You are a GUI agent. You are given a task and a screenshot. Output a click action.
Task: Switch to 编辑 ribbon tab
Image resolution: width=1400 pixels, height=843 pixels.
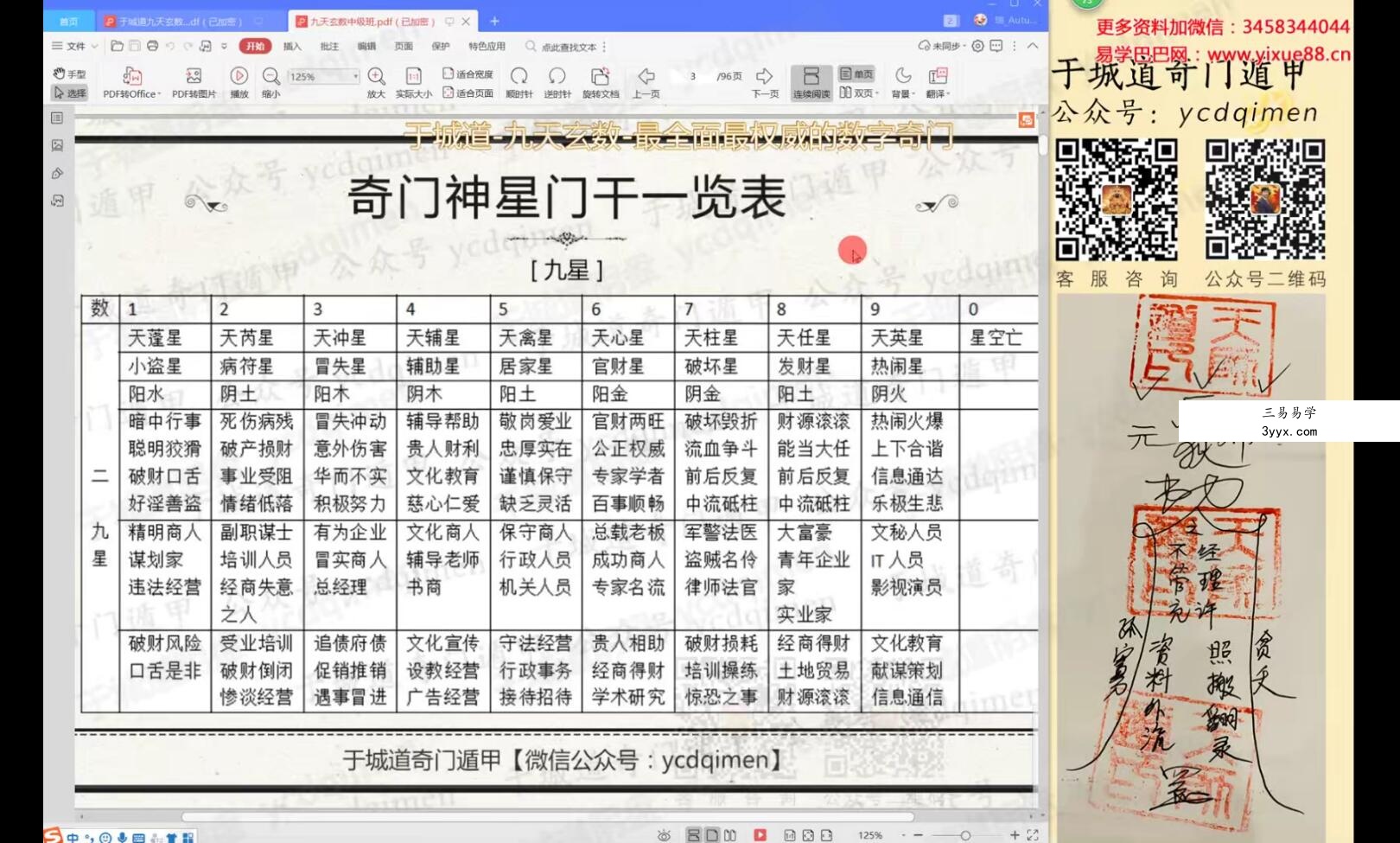[x=366, y=47]
